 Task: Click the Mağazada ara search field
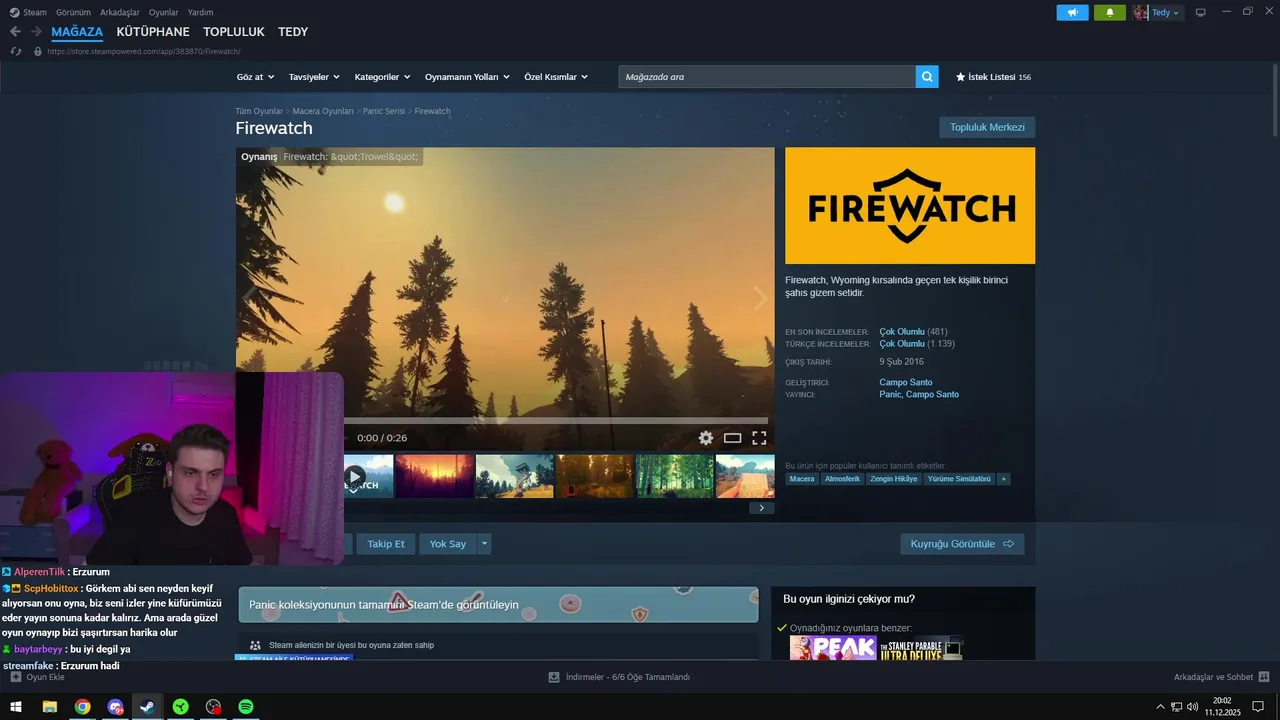[767, 76]
